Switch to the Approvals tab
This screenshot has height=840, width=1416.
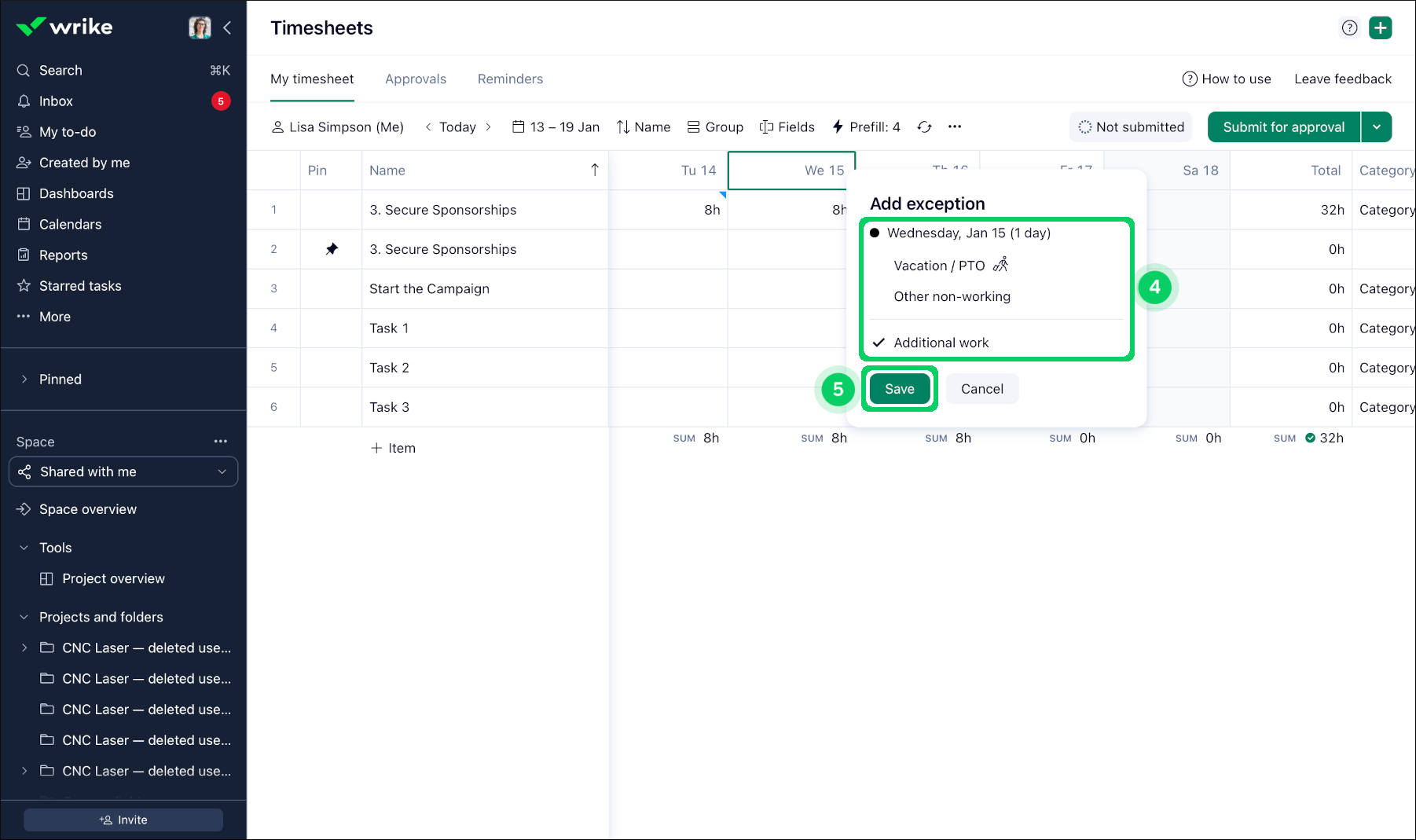(x=415, y=79)
